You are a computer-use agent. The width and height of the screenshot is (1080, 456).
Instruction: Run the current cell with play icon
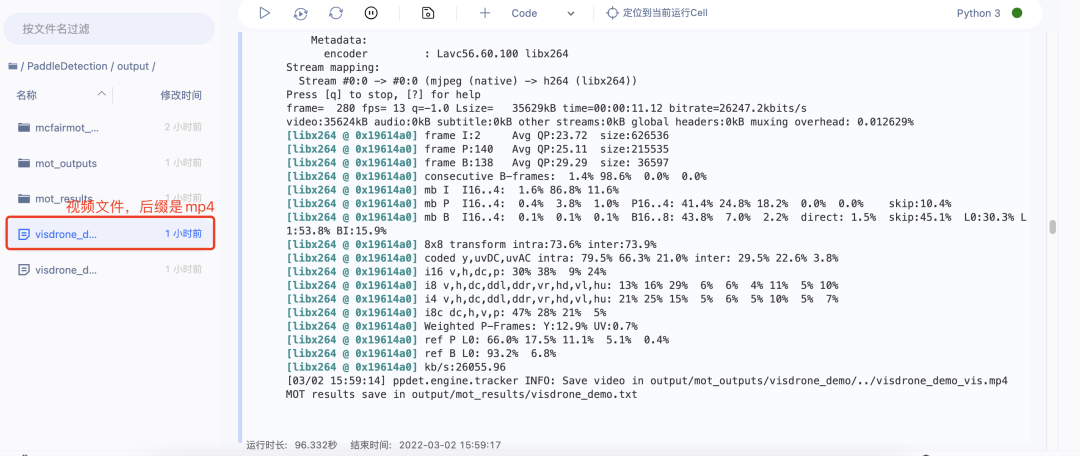(264, 12)
